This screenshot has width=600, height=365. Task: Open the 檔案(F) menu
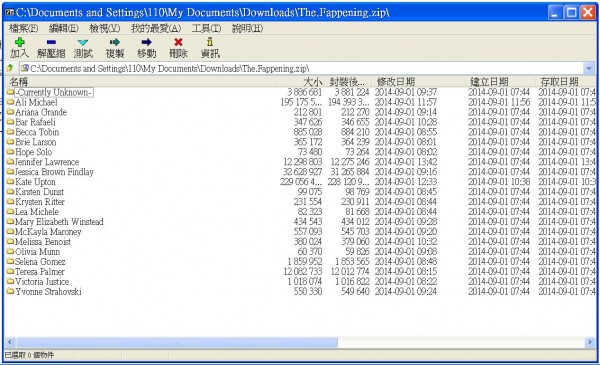[23, 28]
